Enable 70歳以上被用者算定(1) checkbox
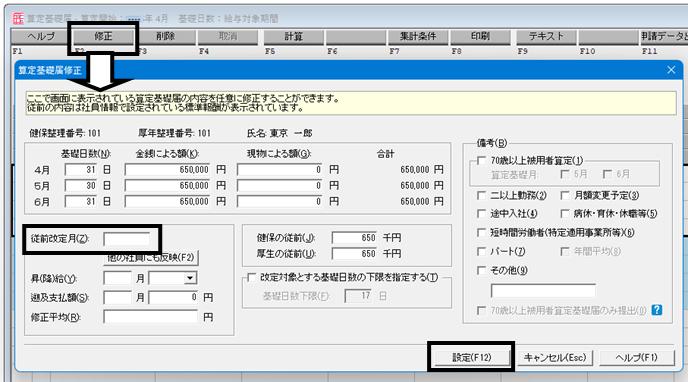This screenshot has height=382, width=688. (x=481, y=161)
